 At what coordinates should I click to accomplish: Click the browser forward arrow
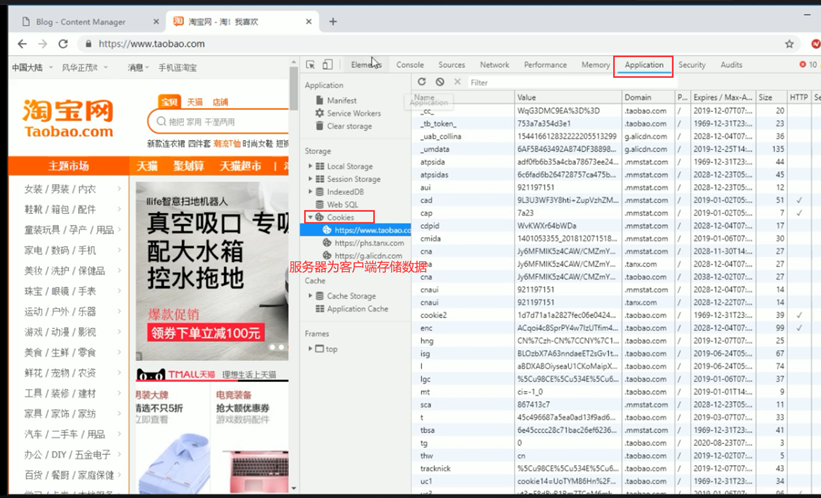(42, 44)
